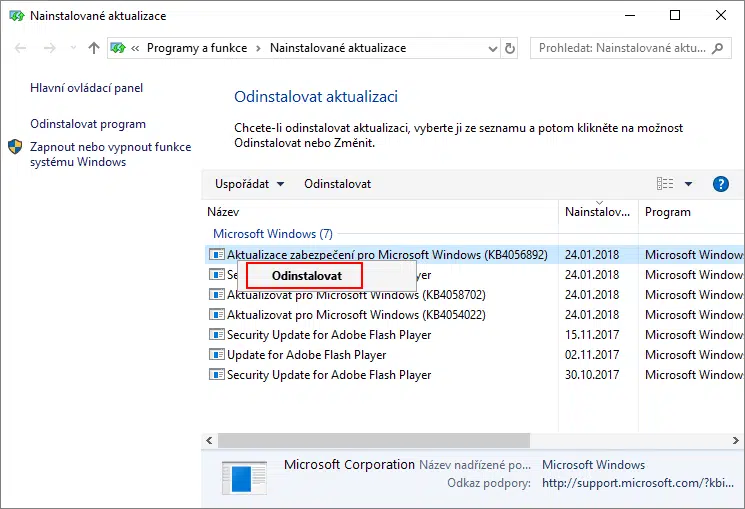Select Security Update for Flash dated 30.10.2017
745x509 pixels.
point(329,375)
